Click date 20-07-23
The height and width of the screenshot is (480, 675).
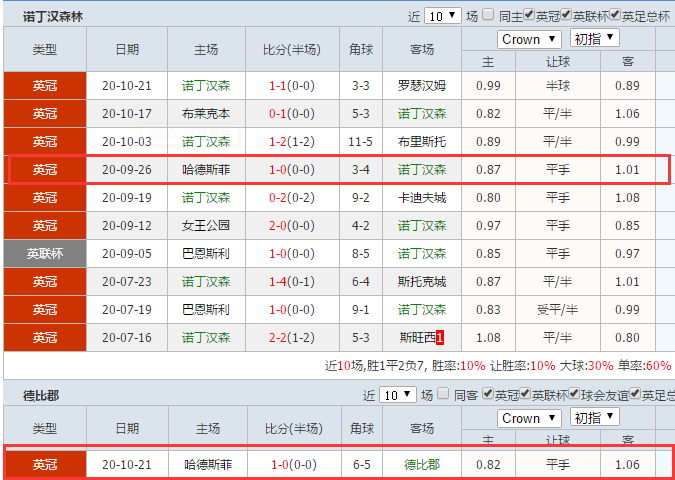[127, 282]
